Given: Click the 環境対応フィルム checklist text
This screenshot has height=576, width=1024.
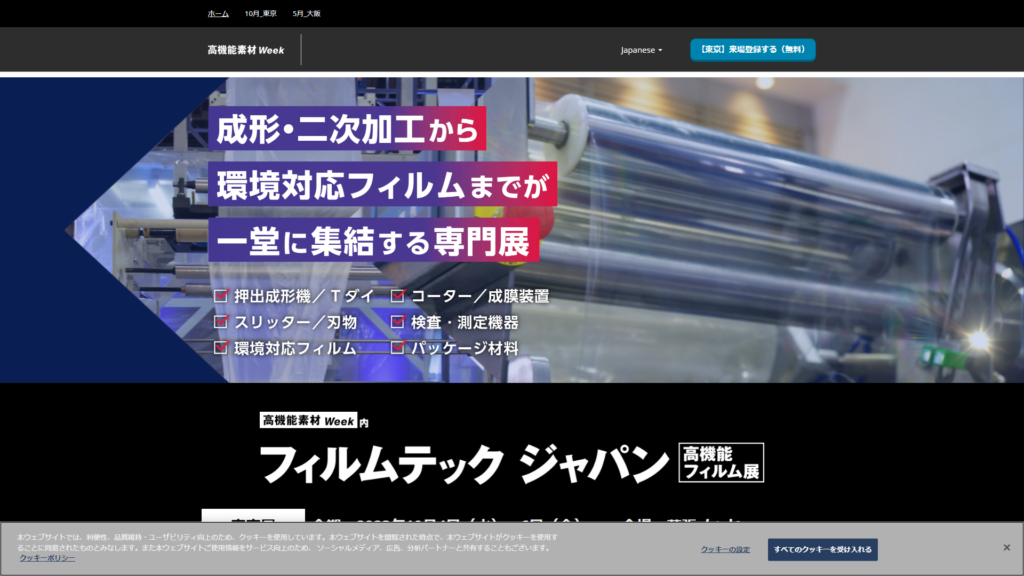Looking at the screenshot, I should pyautogui.click(x=295, y=349).
